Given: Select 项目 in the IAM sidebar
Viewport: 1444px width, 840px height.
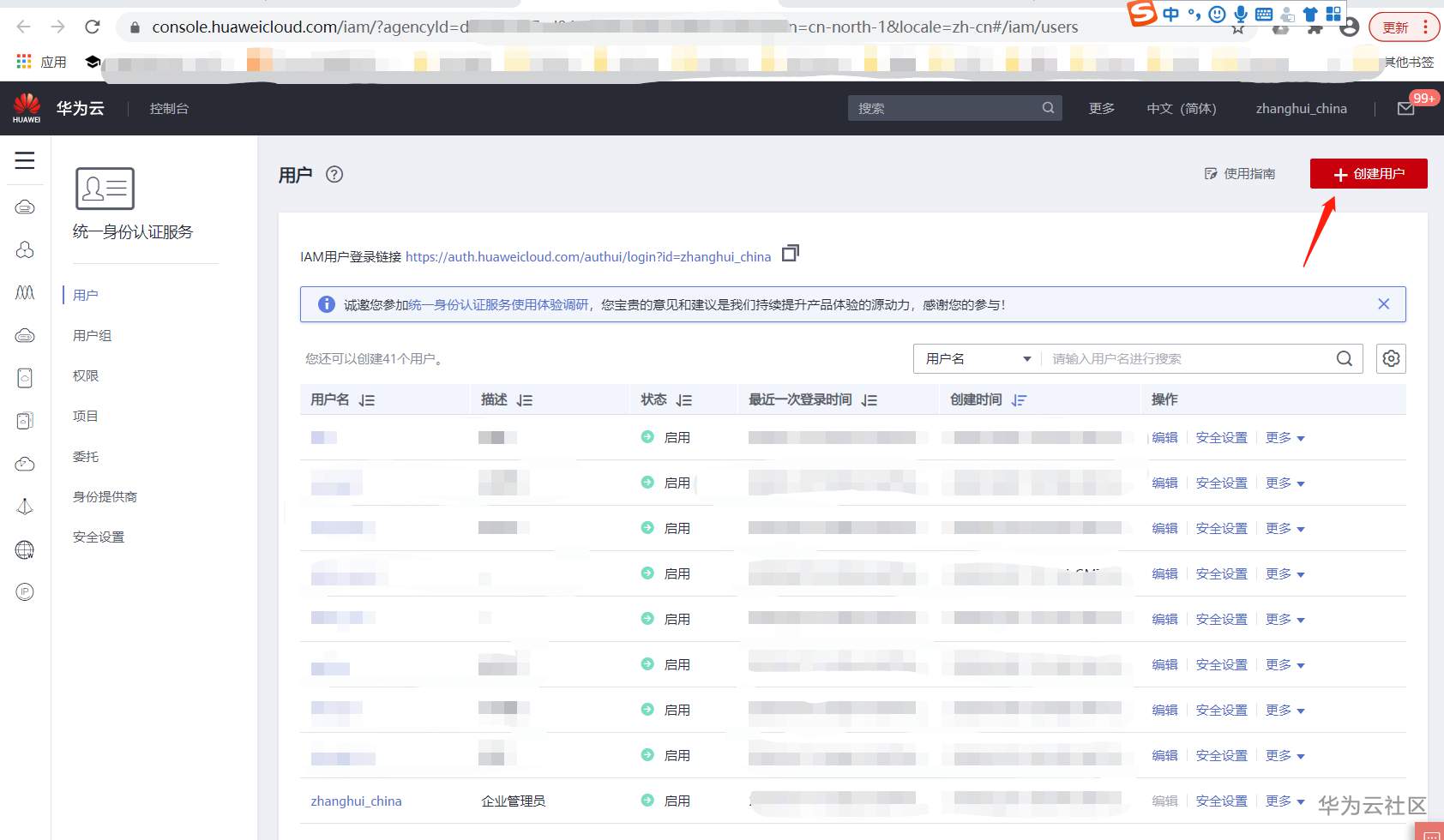Looking at the screenshot, I should coord(86,416).
